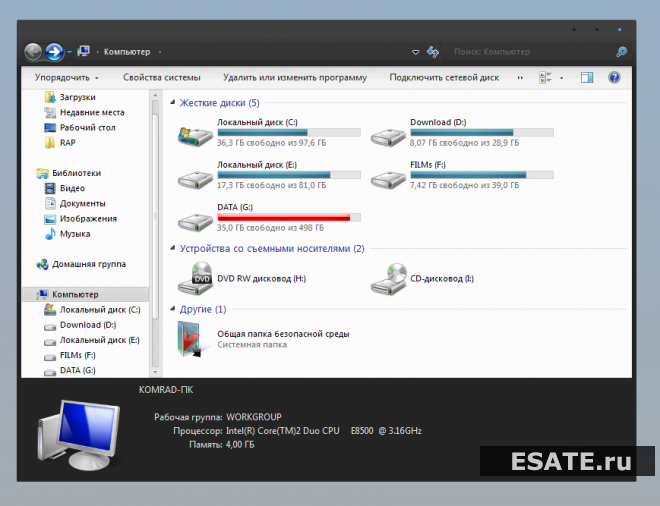Select Локальный диск (C:) drive icon
660x506 pixels.
(x=195, y=136)
